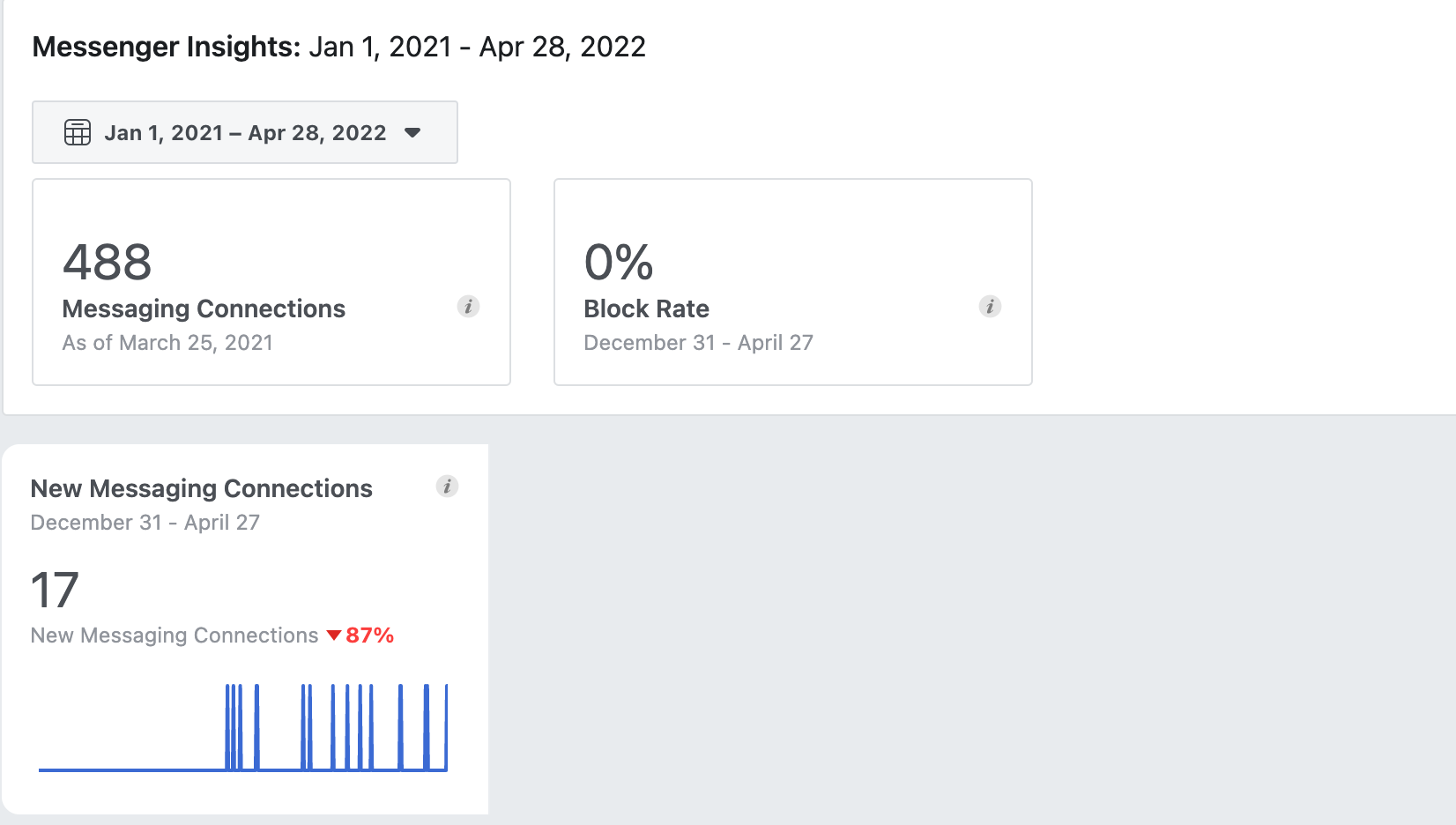1456x825 pixels.
Task: Click the calendar icon in date selector
Action: (x=78, y=132)
